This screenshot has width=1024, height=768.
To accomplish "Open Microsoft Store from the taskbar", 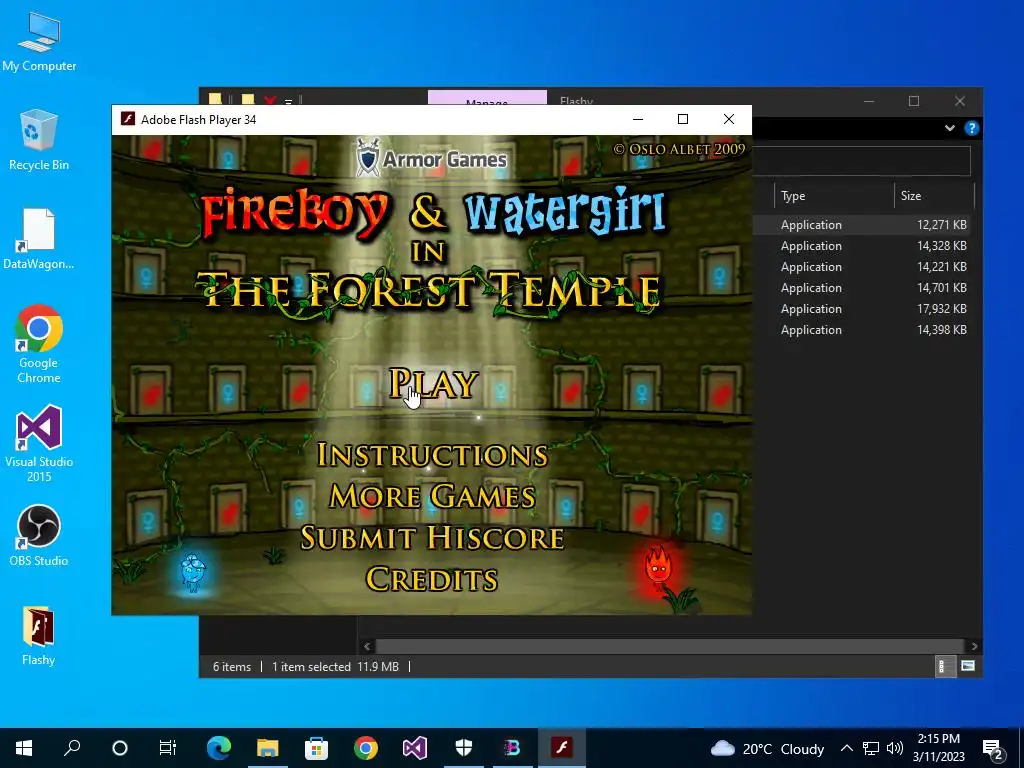I will [x=317, y=748].
